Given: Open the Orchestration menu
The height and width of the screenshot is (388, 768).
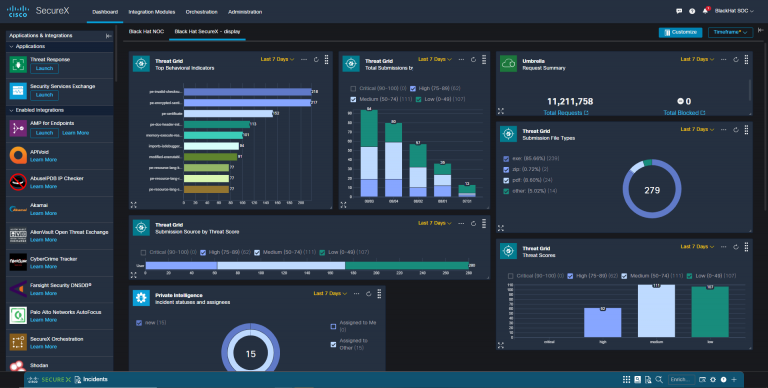Looking at the screenshot, I should pyautogui.click(x=201, y=12).
